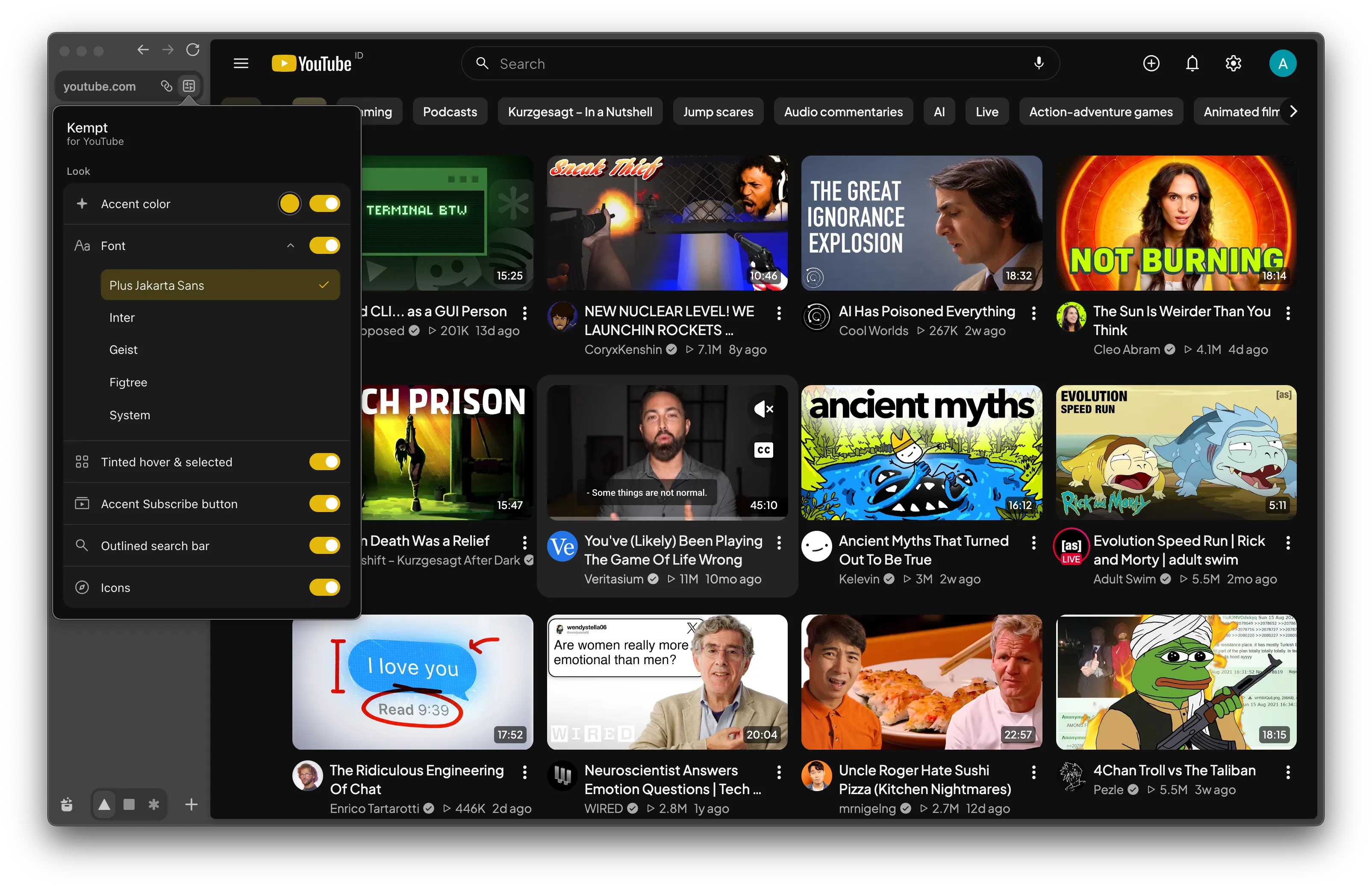This screenshot has height=889, width=1372.
Task: Start voice search with the microphone icon
Action: (x=1038, y=63)
